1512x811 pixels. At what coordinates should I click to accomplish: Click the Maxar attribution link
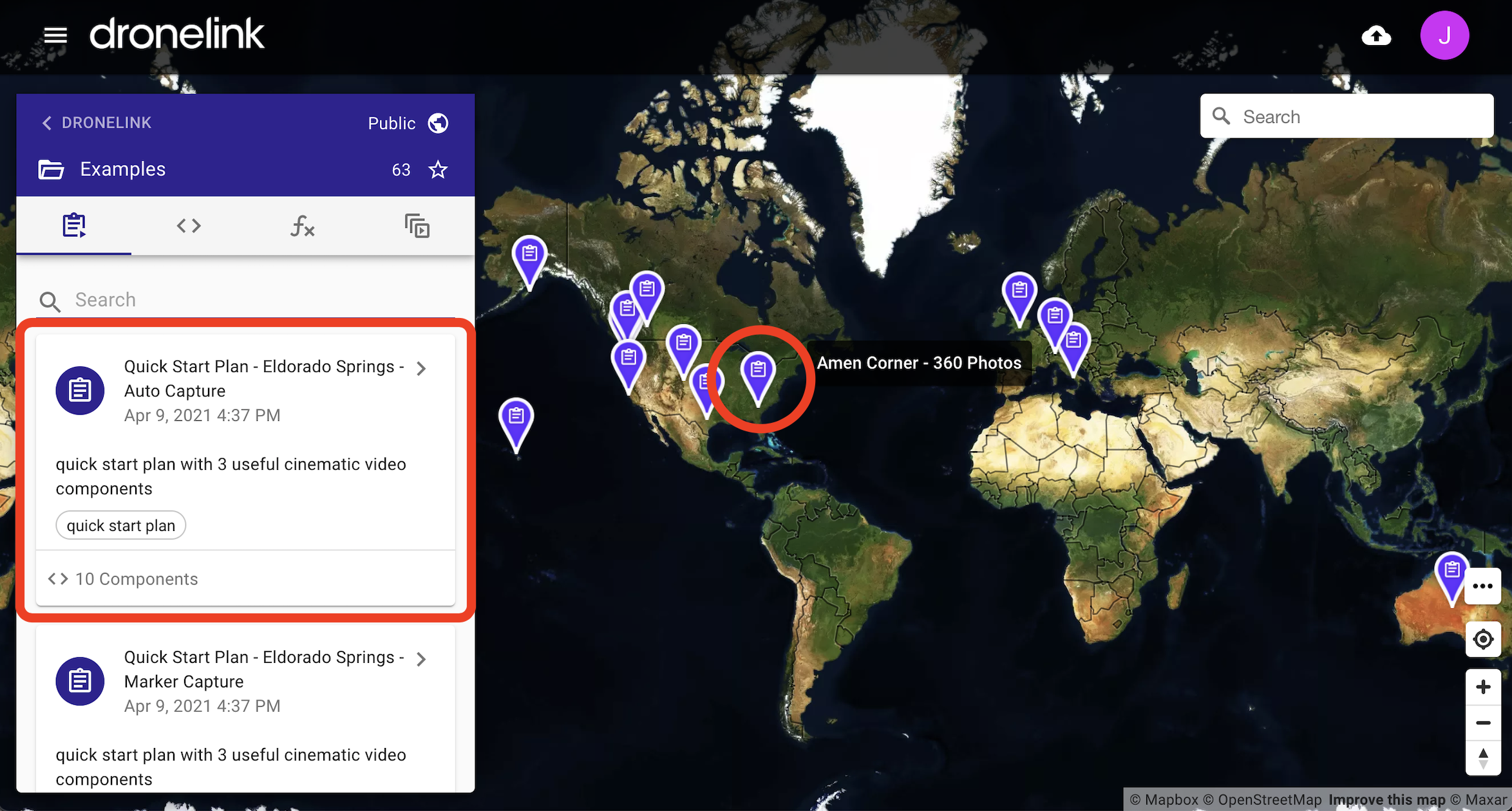[1479, 799]
